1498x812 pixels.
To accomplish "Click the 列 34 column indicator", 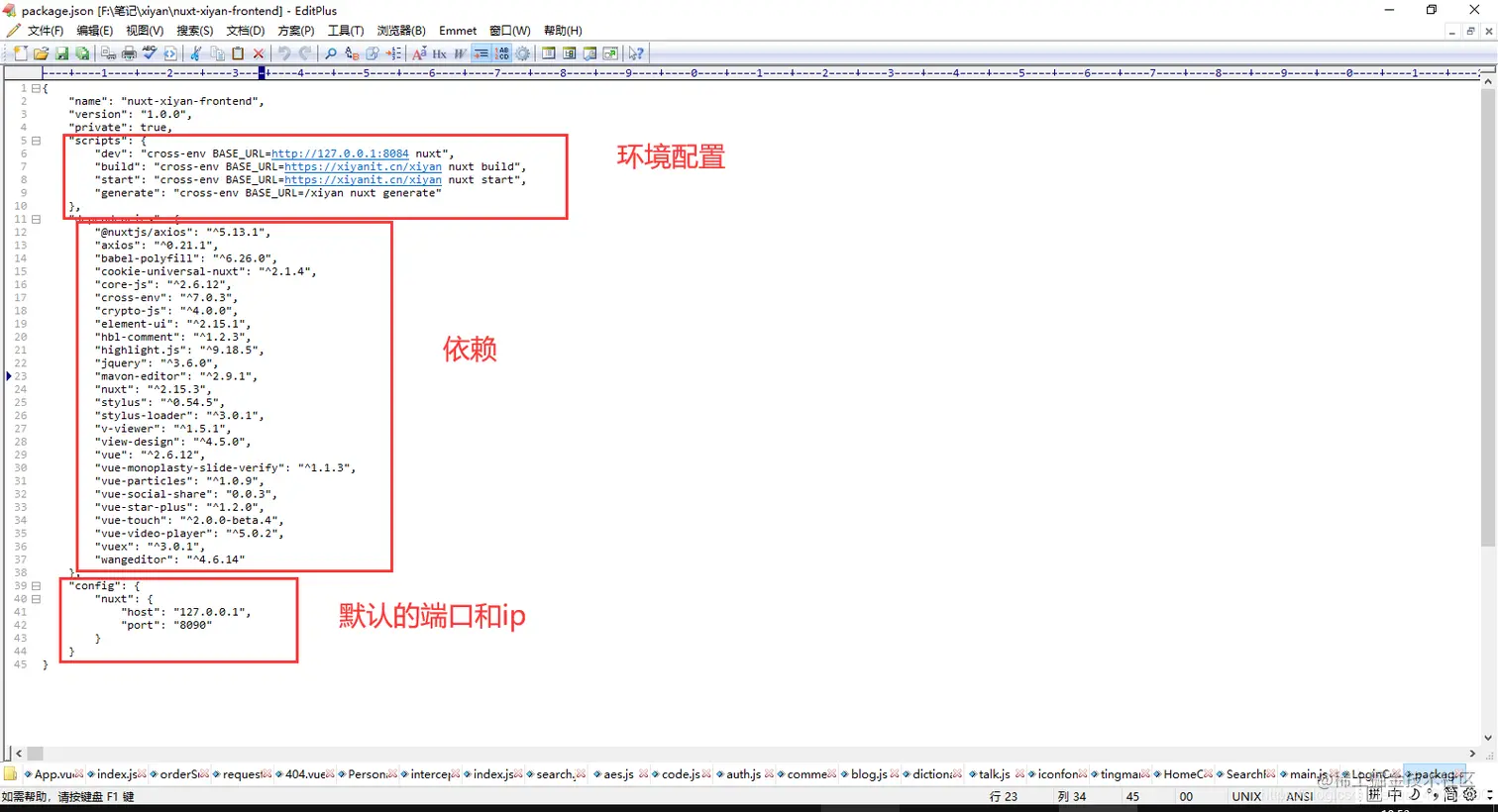I will click(1071, 796).
